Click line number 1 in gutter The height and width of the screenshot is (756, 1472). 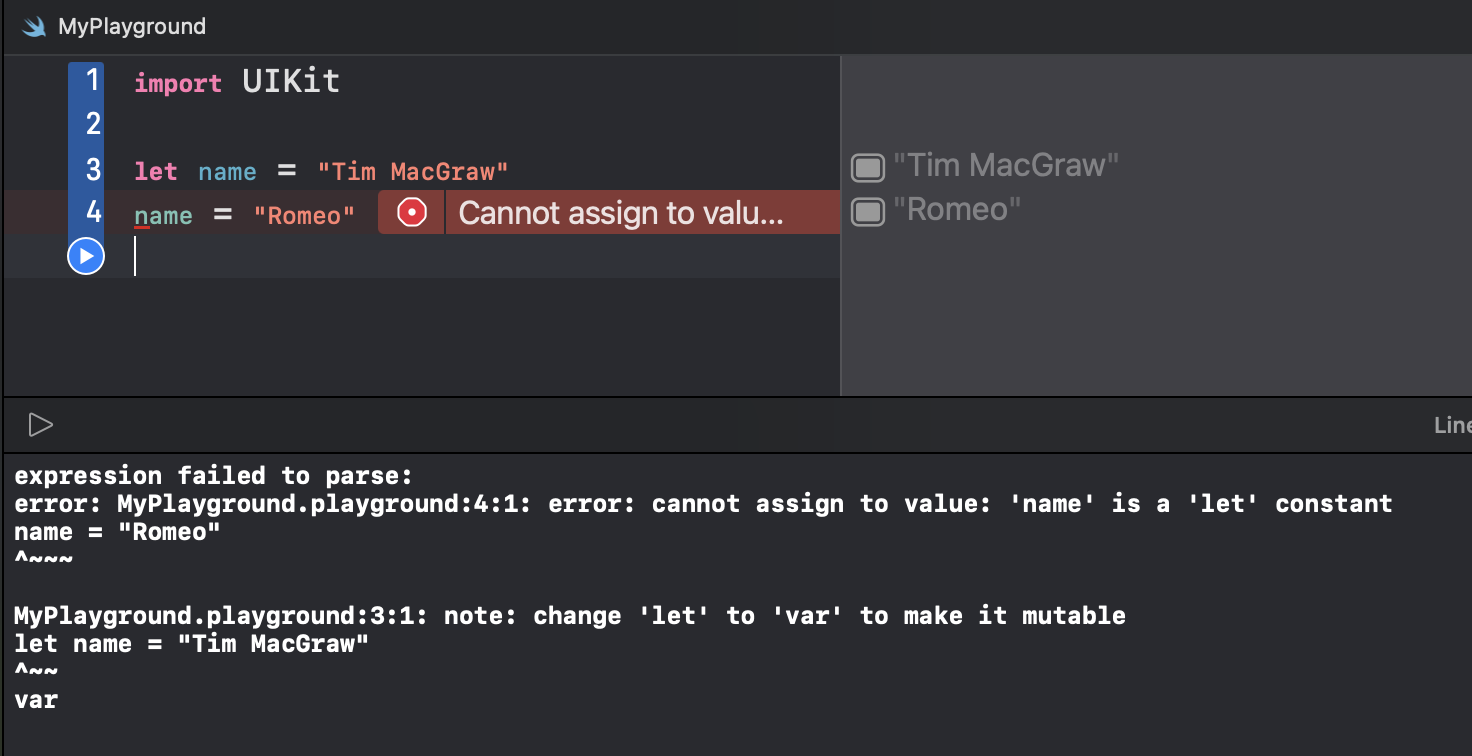(x=93, y=80)
